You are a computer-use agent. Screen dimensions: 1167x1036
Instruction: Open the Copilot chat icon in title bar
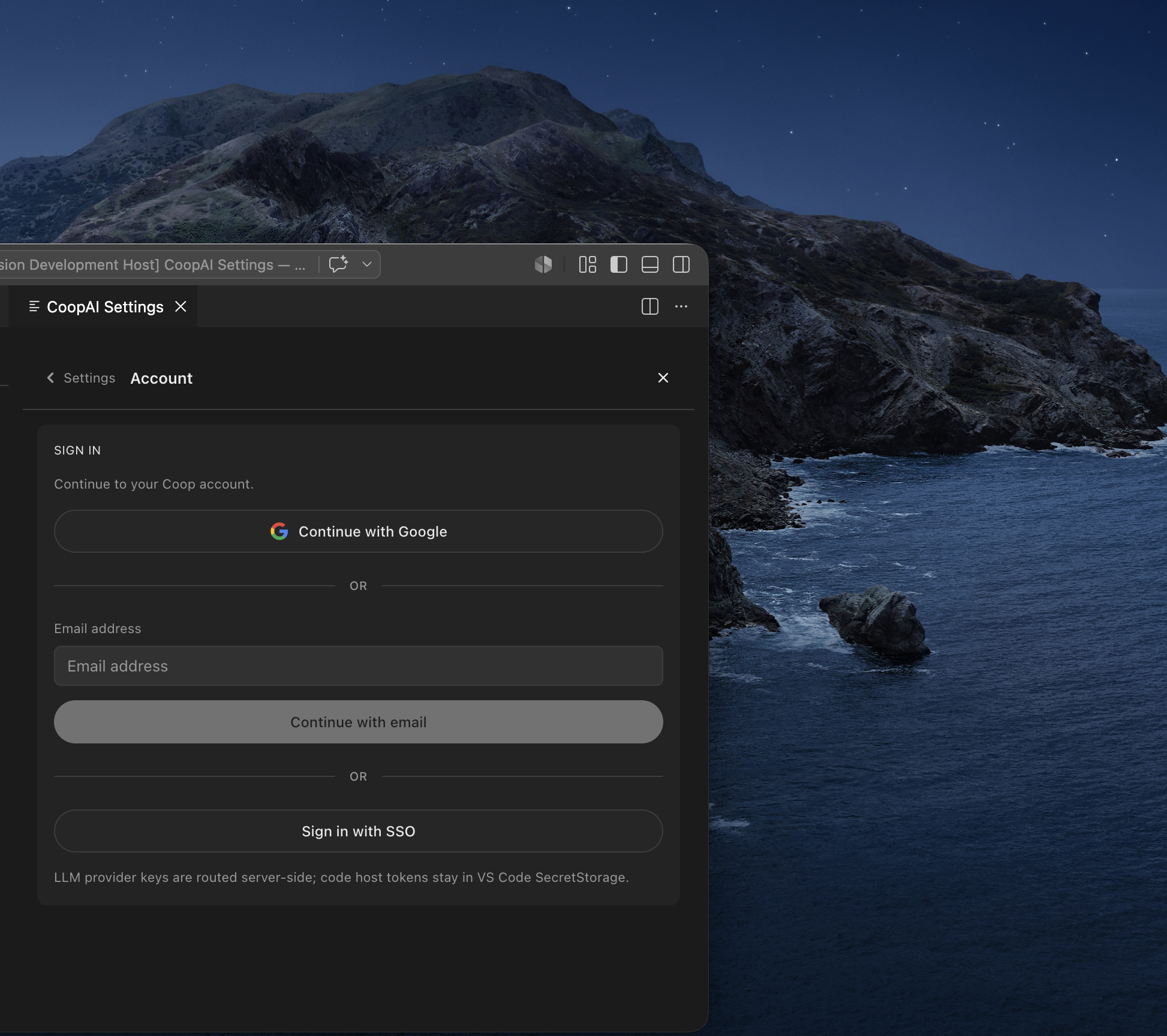coord(338,264)
